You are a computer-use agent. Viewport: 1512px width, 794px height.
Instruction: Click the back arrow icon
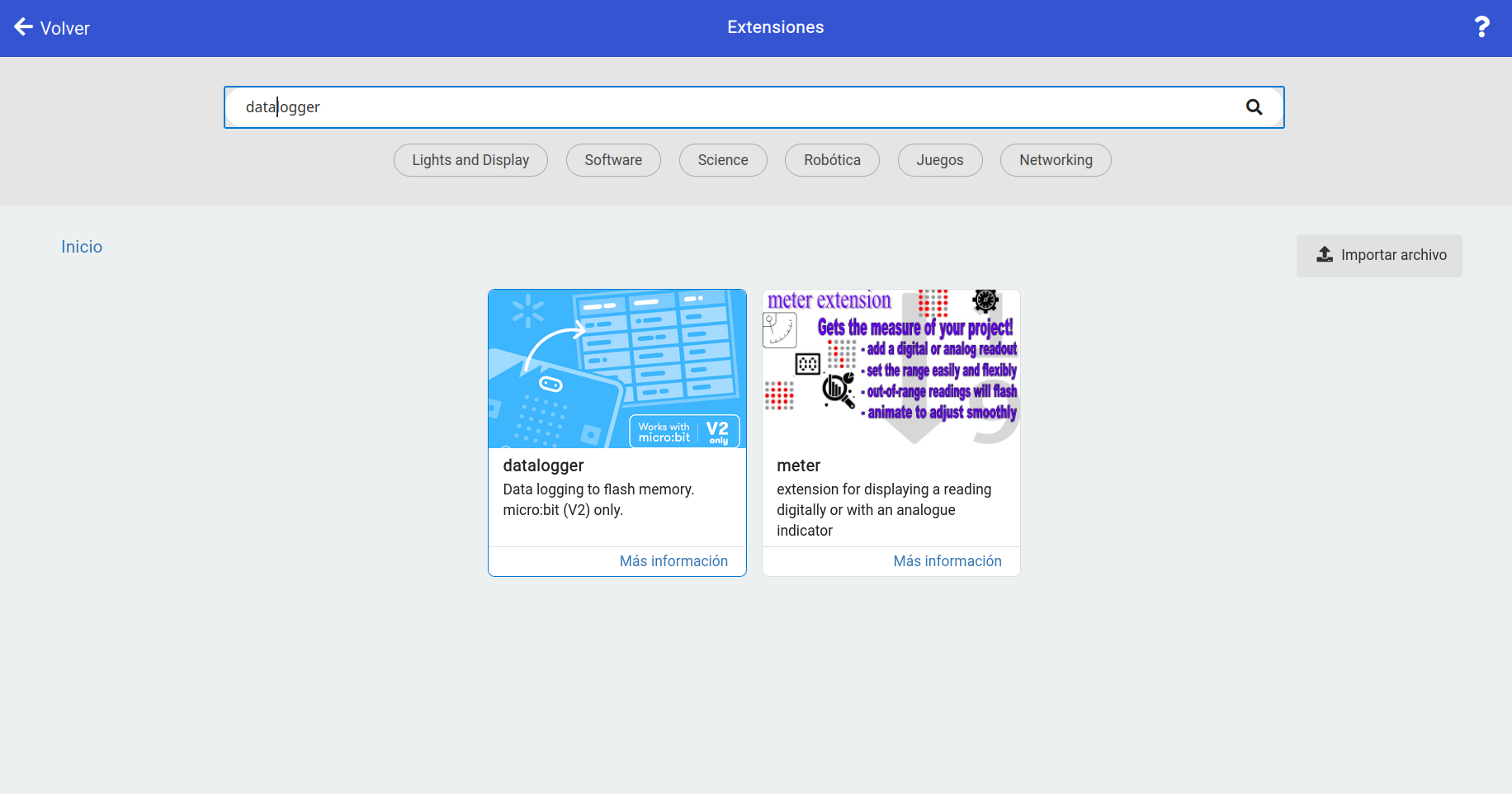(x=23, y=27)
